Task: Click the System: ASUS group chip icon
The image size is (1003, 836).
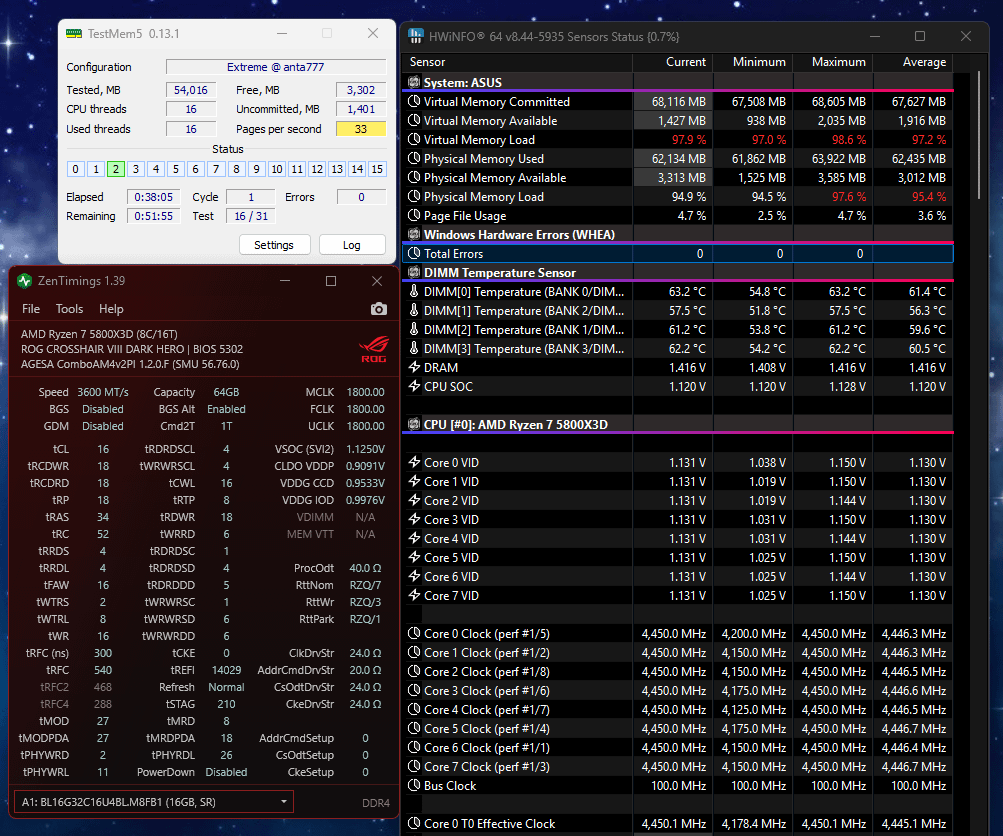Action: point(414,83)
